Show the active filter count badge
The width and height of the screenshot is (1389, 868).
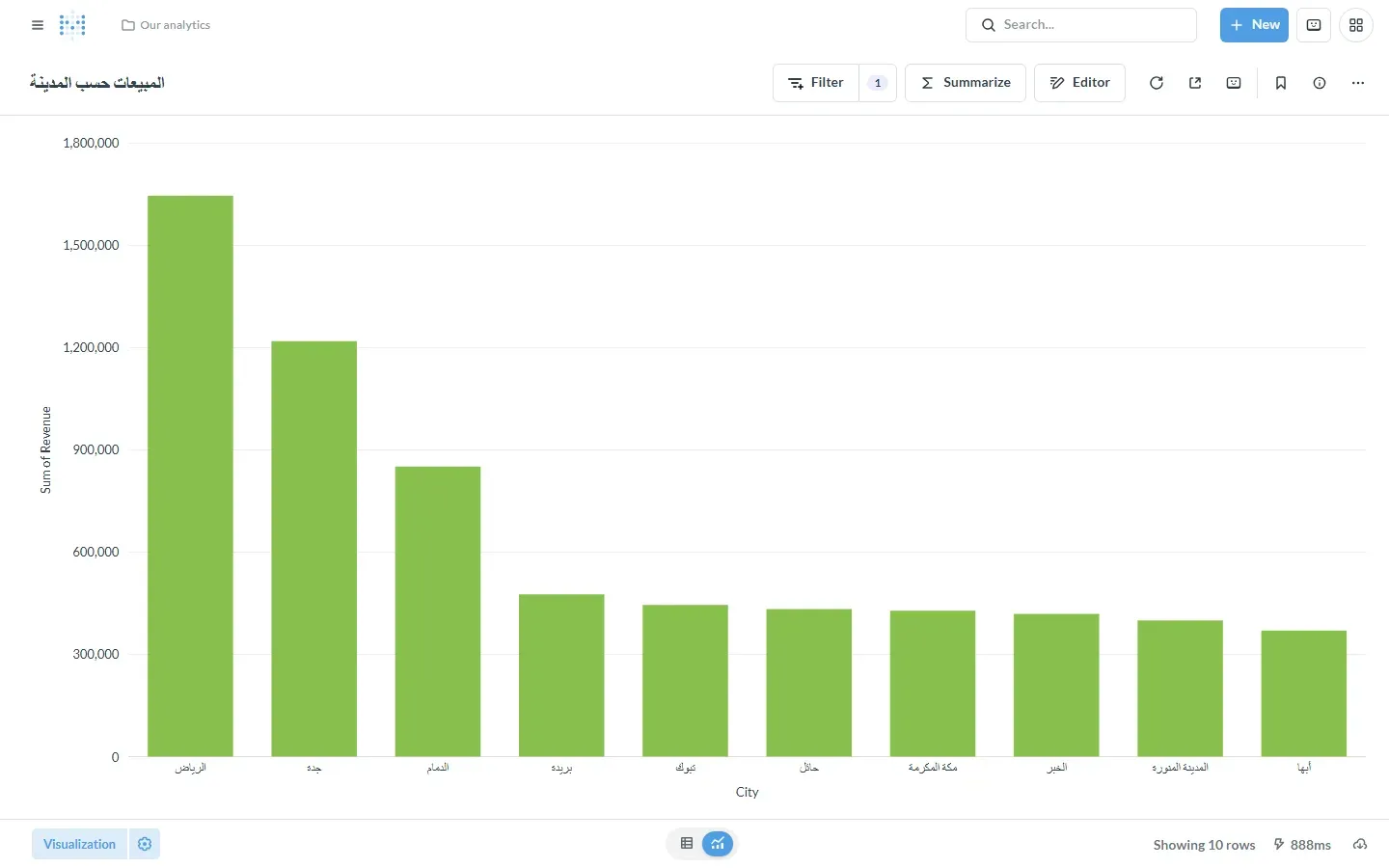pos(878,83)
